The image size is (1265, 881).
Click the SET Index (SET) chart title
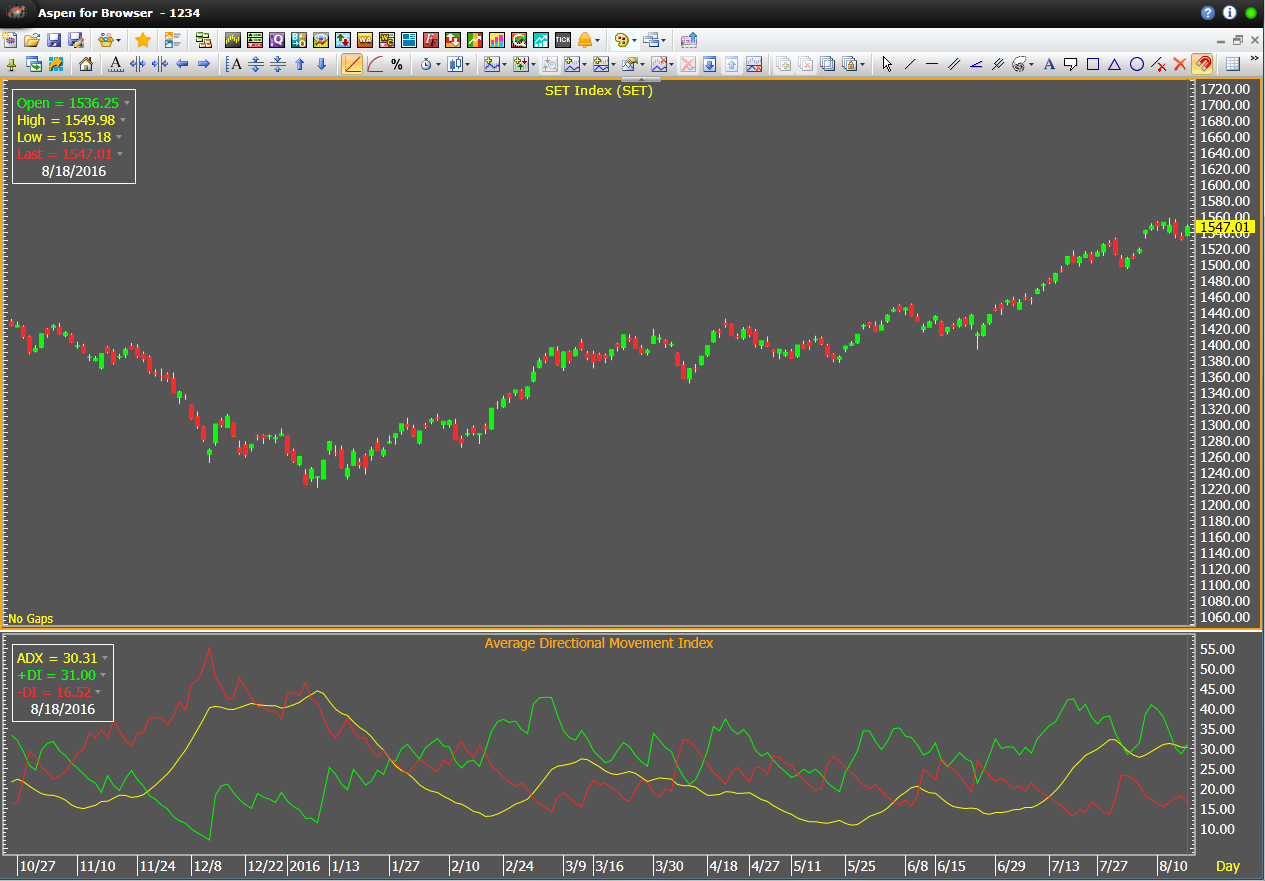tap(598, 91)
